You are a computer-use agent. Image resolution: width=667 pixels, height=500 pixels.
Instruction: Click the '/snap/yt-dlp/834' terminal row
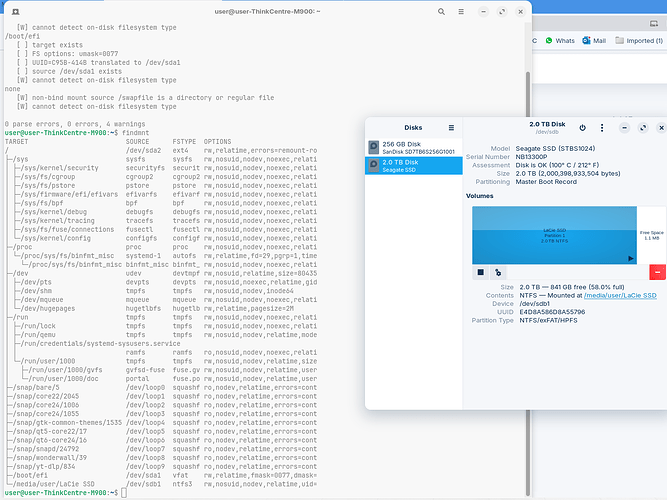161,467
